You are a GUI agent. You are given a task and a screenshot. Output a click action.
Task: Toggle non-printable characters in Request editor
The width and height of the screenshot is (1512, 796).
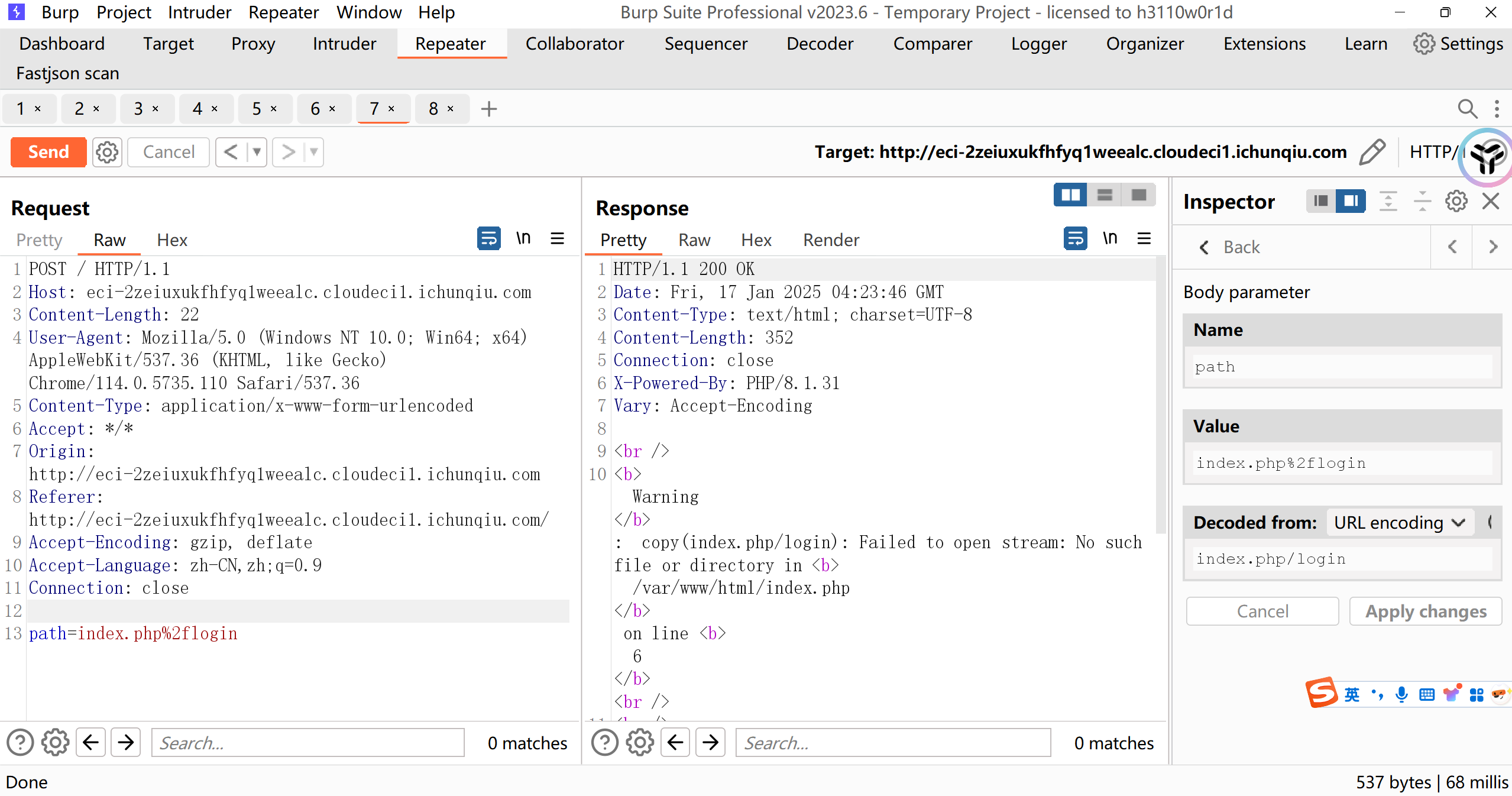[x=523, y=238]
